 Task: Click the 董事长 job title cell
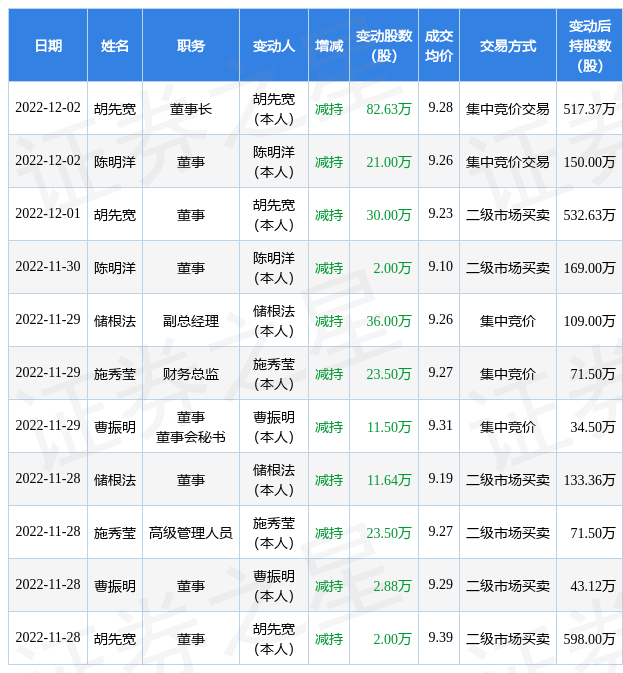coord(191,109)
